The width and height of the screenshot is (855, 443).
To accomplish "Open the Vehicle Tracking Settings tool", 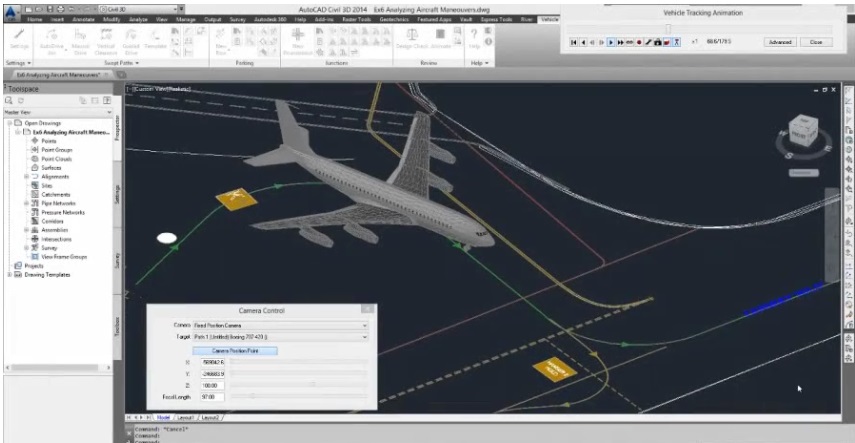I will (x=20, y=39).
